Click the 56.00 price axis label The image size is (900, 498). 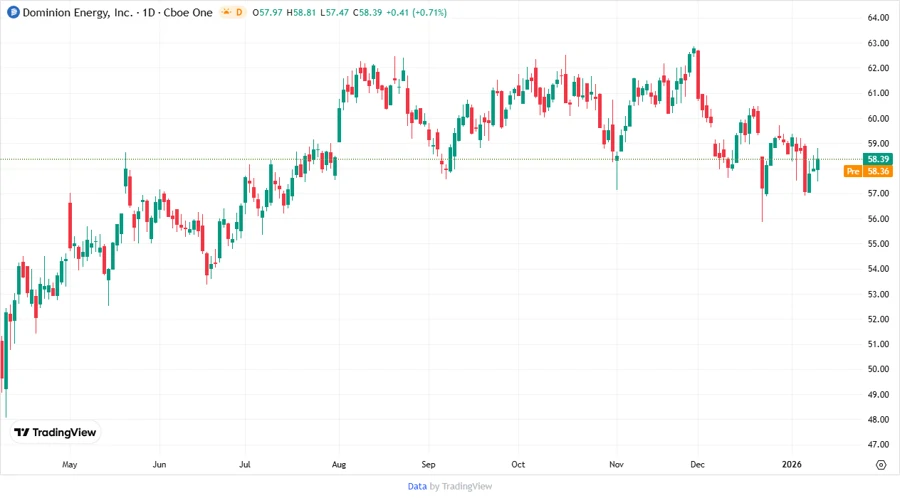coord(878,219)
